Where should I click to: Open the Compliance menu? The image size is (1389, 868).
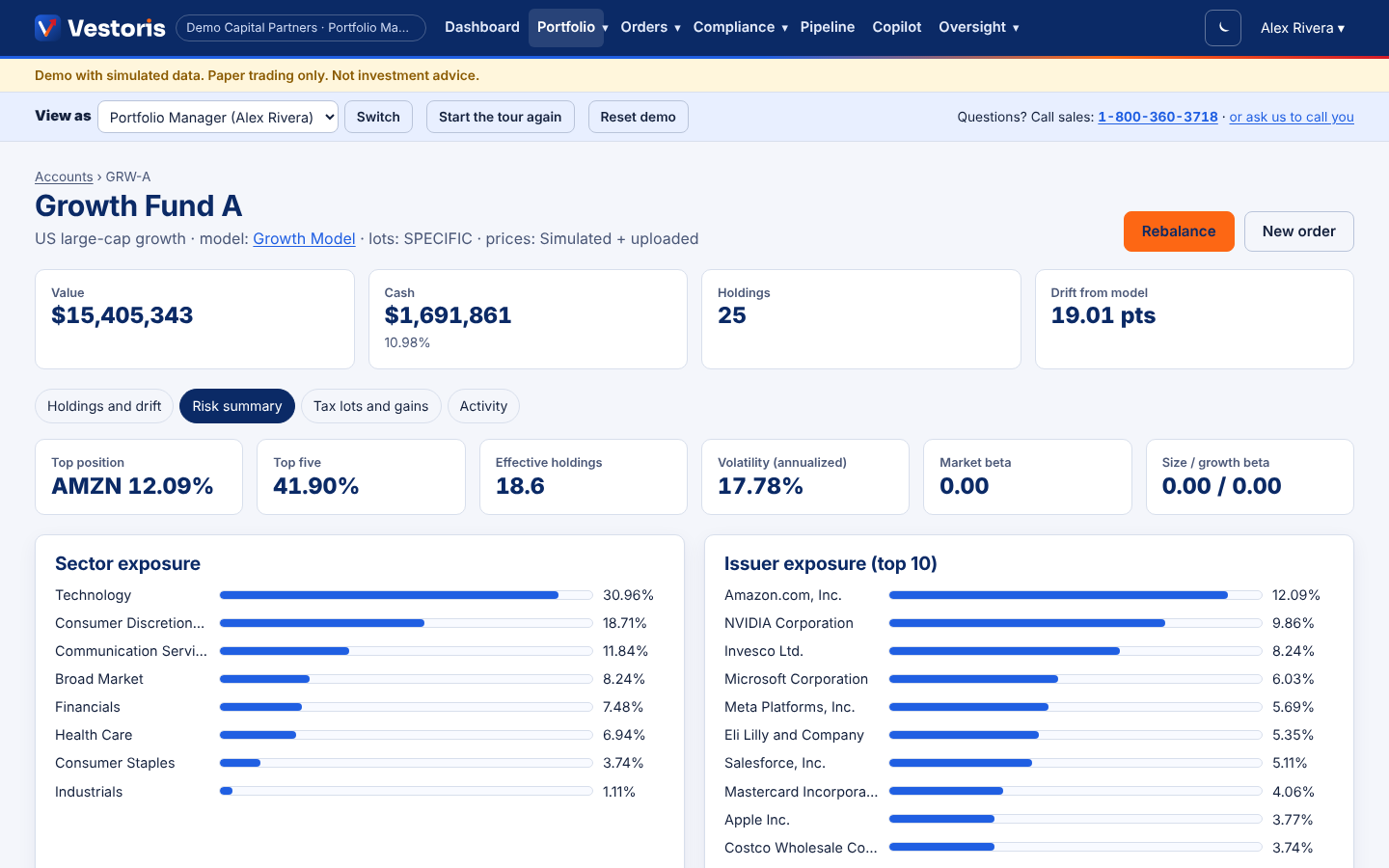tap(740, 27)
